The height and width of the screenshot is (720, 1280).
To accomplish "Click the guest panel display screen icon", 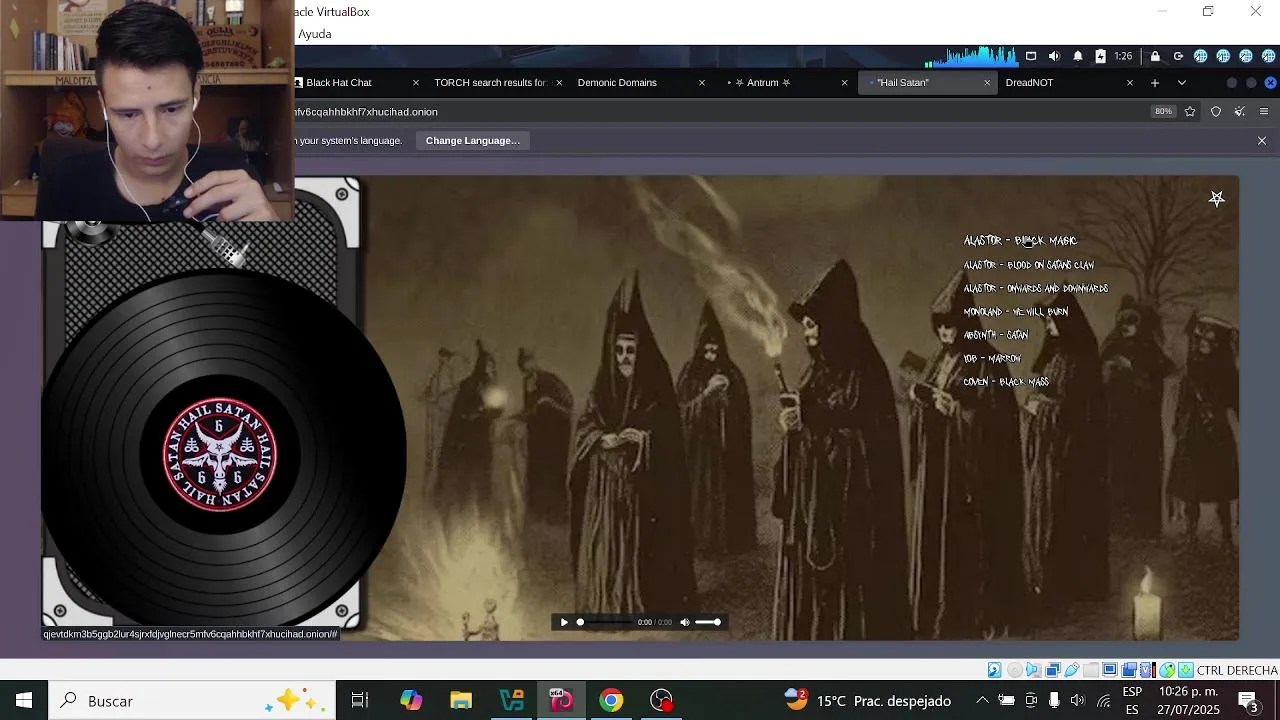I will (x=1031, y=56).
